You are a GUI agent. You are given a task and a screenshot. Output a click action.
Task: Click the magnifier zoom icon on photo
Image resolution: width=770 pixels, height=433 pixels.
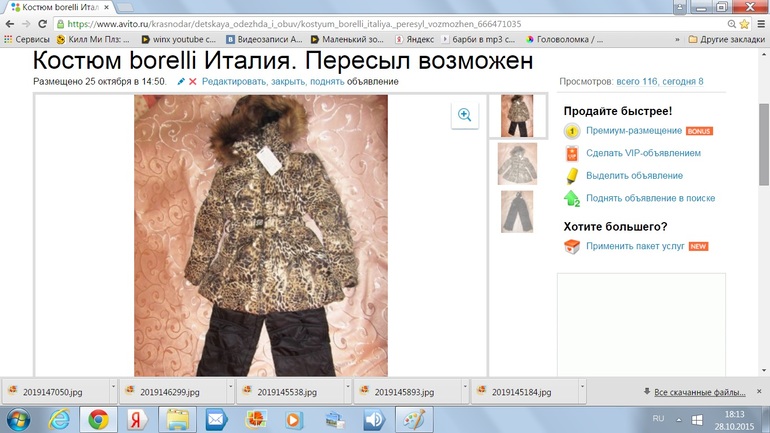pyautogui.click(x=464, y=115)
